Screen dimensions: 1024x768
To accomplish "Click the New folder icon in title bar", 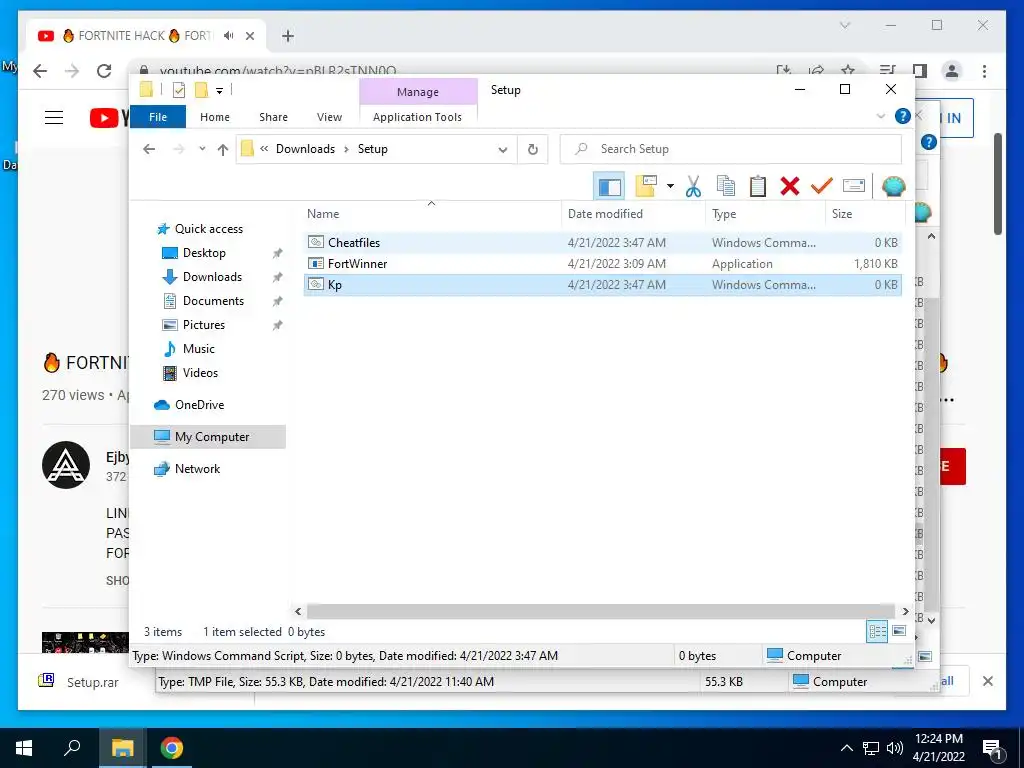I will point(201,90).
